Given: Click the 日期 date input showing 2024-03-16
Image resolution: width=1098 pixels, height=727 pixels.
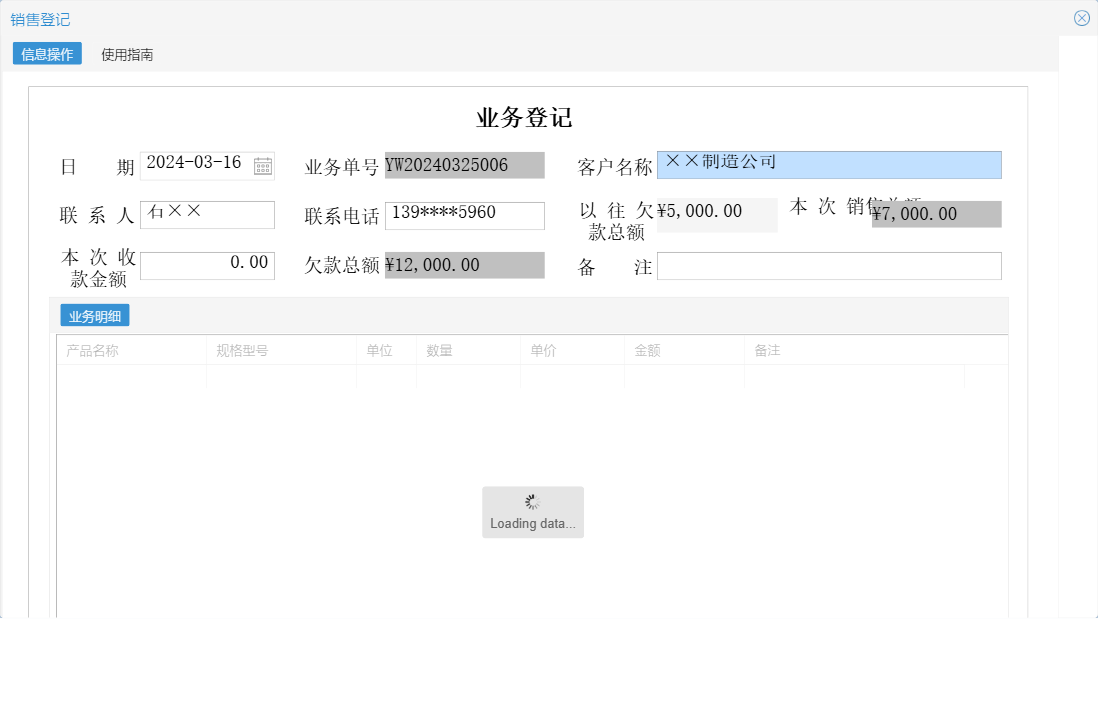Looking at the screenshot, I should click(x=197, y=163).
